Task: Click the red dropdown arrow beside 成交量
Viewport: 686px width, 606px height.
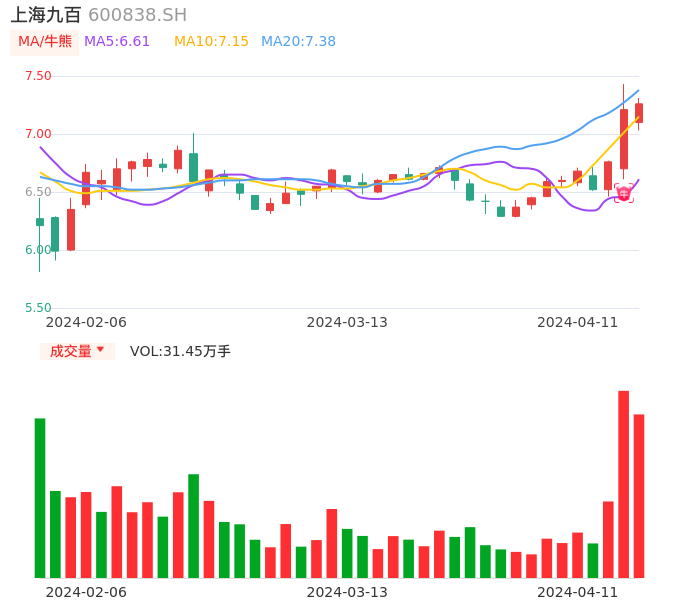Action: 100,351
